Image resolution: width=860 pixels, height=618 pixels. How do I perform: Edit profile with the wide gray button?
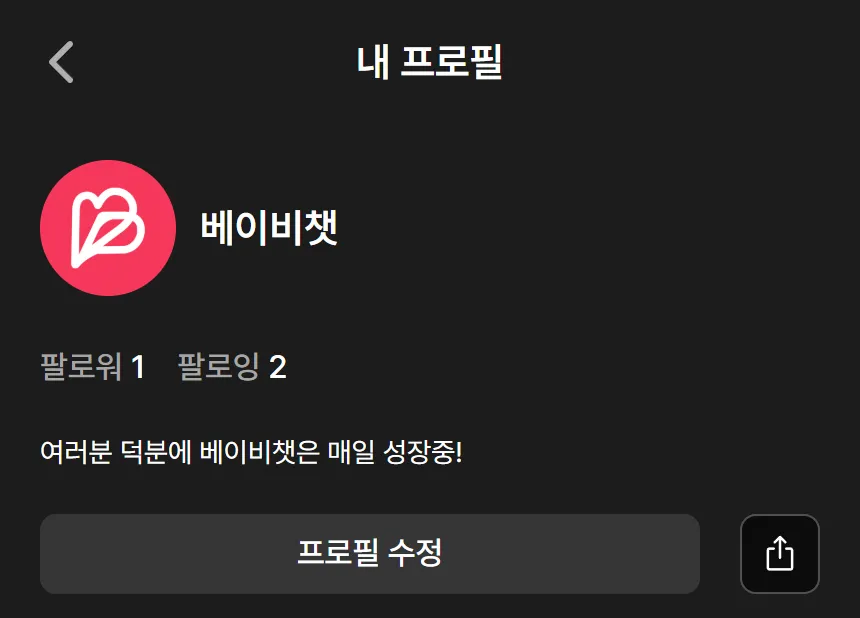point(370,554)
